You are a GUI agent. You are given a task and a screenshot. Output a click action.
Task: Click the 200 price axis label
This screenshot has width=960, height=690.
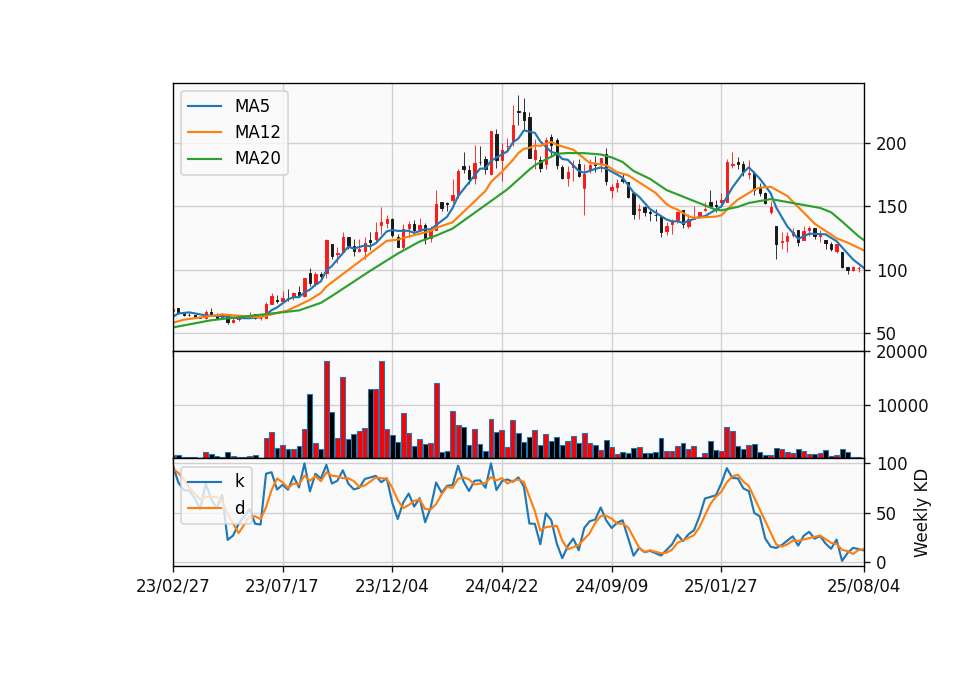891,144
